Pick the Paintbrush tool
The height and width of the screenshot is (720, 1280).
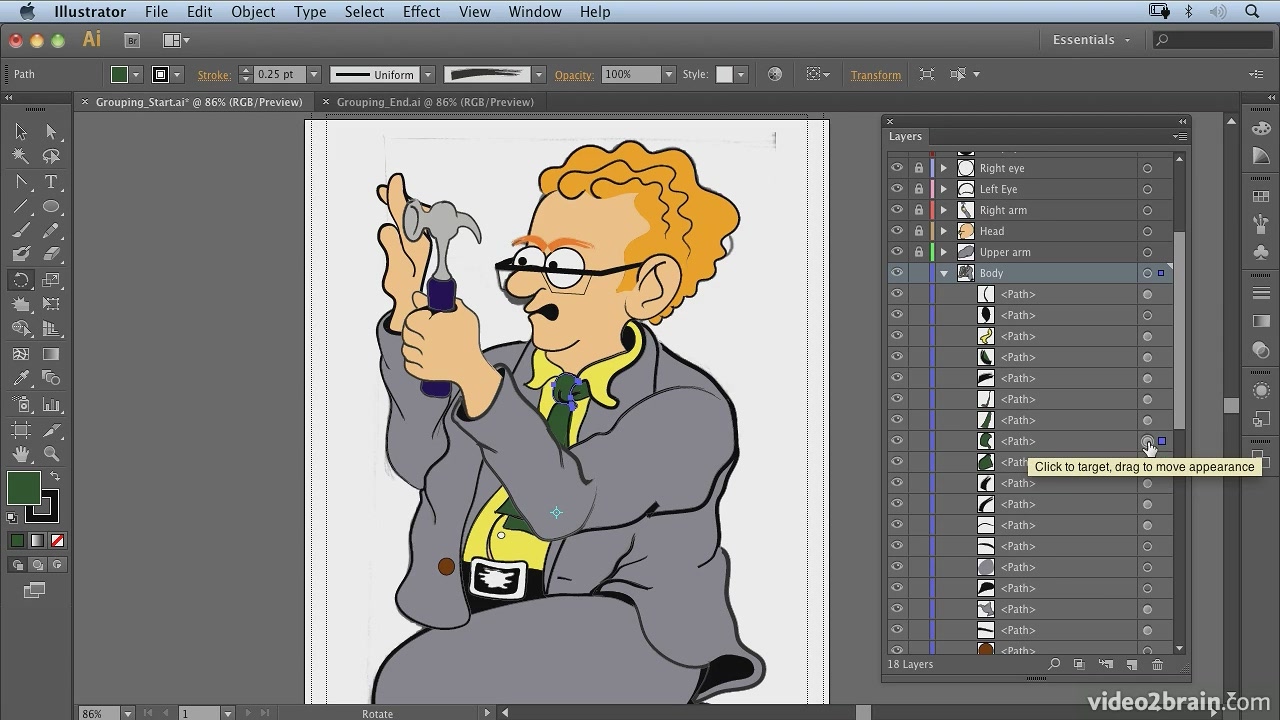click(x=20, y=231)
